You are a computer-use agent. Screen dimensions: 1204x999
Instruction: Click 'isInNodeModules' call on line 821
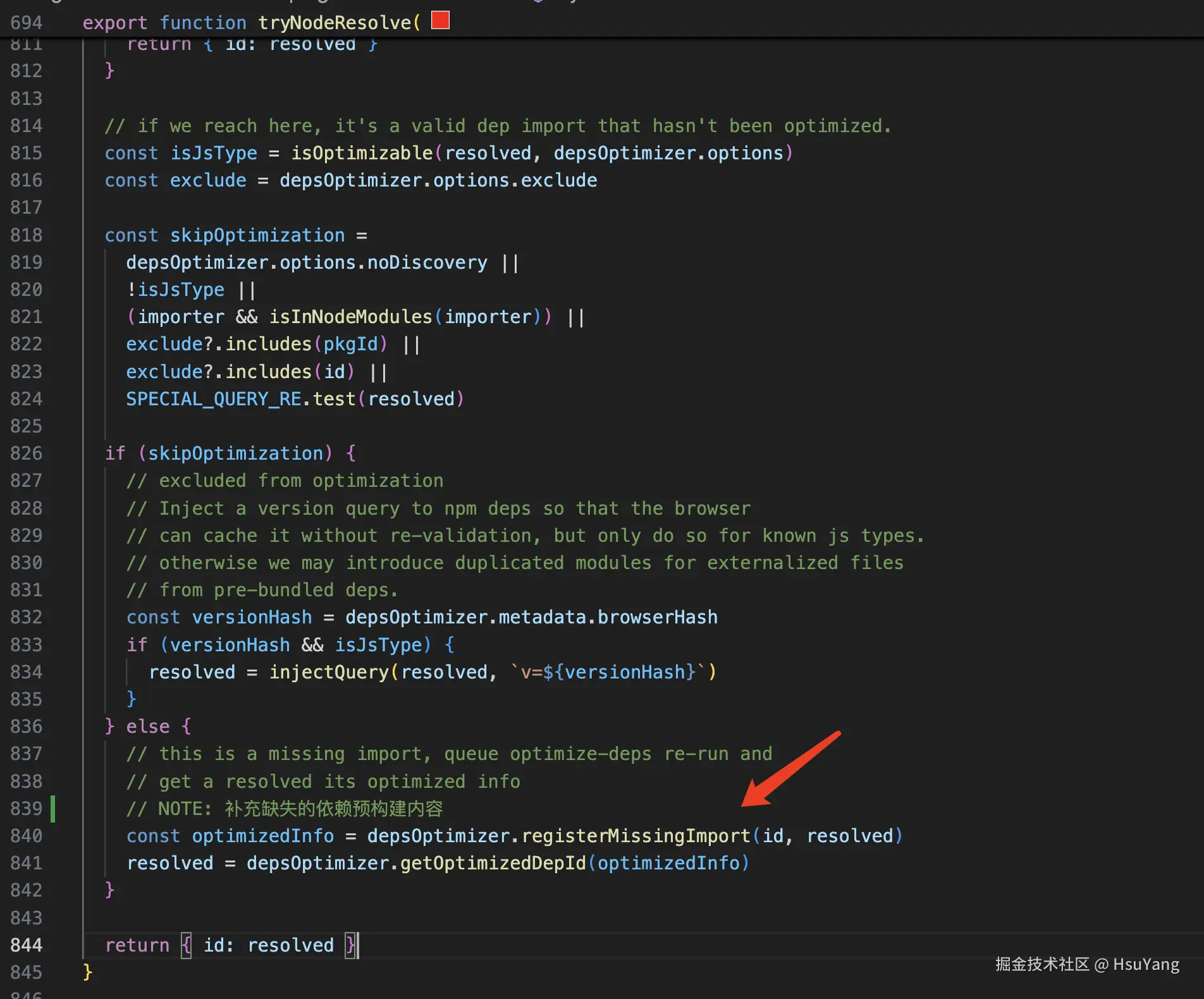(351, 317)
